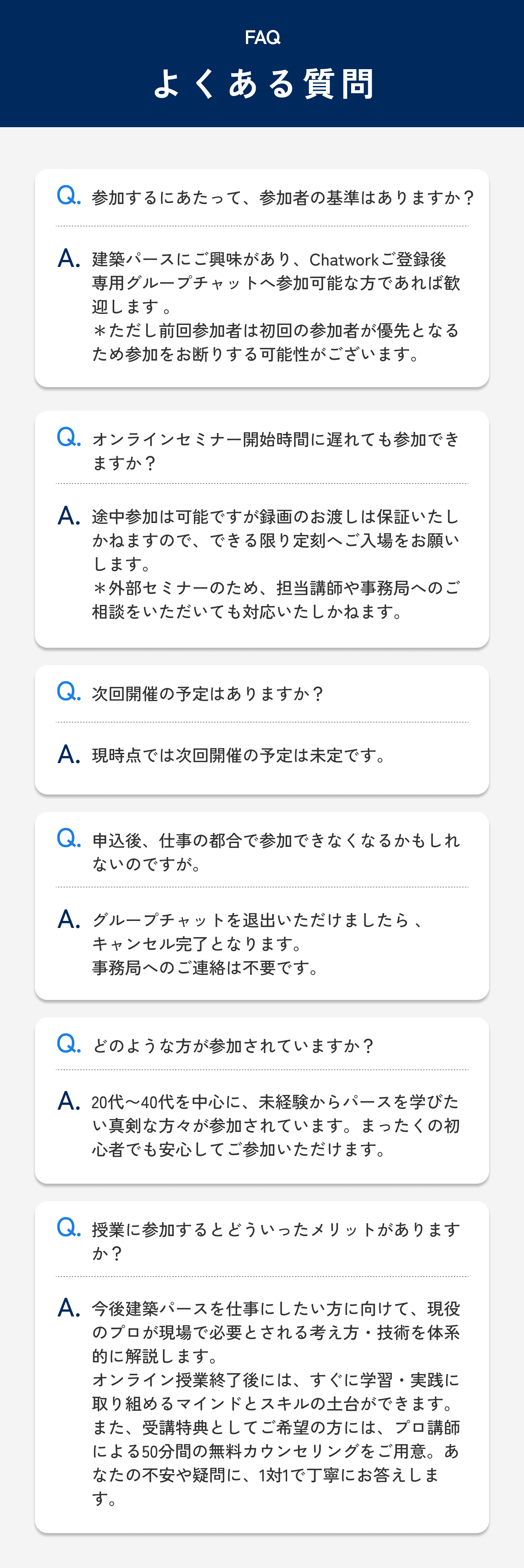Click the Q. icon of the 参加者の基準 question

[68, 195]
